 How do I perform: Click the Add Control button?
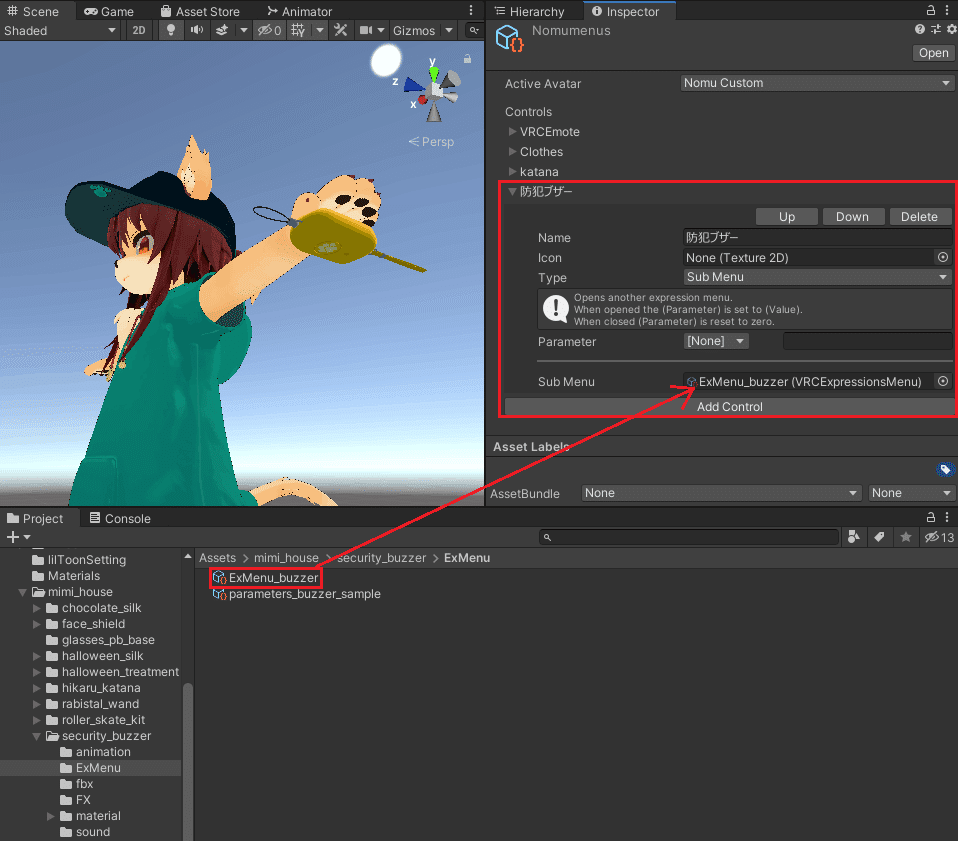tap(729, 407)
